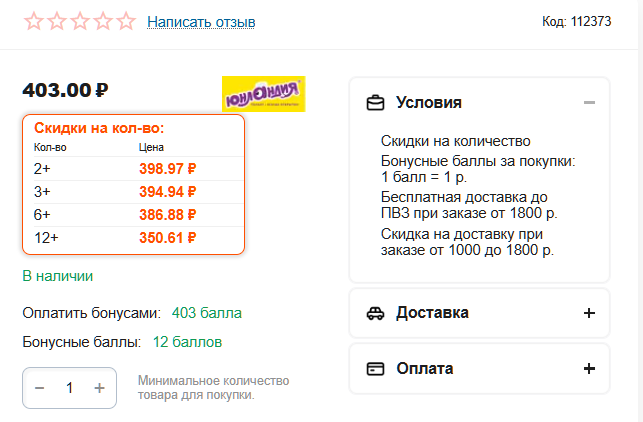Open the Написать отзыв link
This screenshot has height=422, width=643.
point(201,22)
